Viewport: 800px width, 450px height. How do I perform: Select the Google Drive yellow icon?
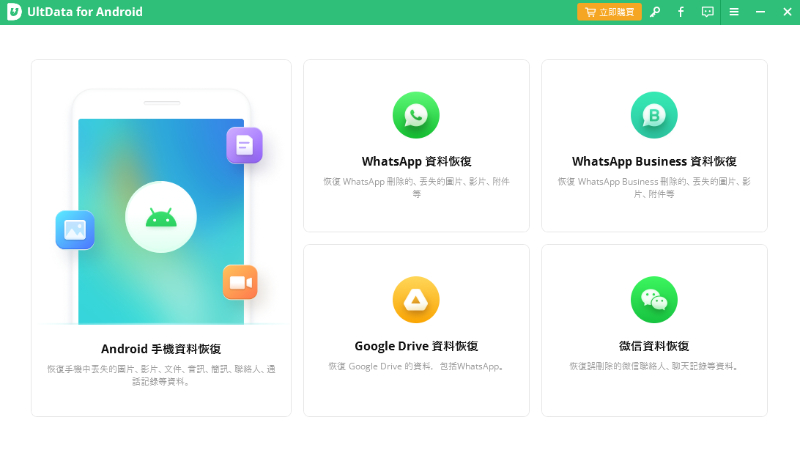[x=416, y=299]
